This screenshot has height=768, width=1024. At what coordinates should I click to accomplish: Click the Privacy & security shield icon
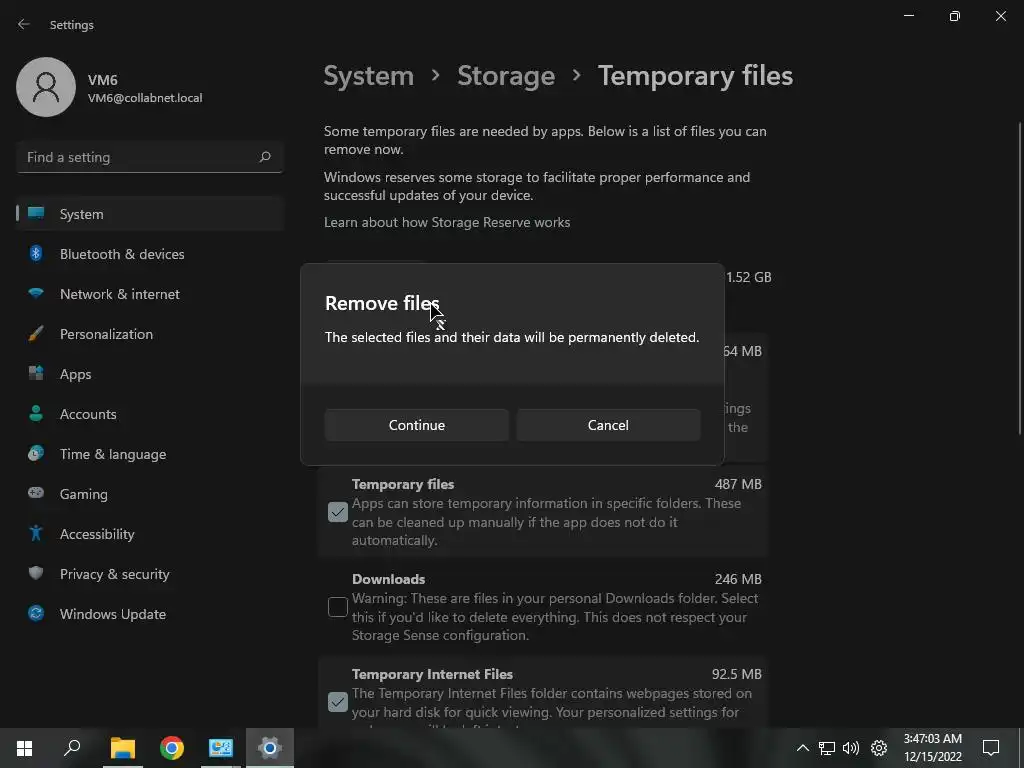36,573
